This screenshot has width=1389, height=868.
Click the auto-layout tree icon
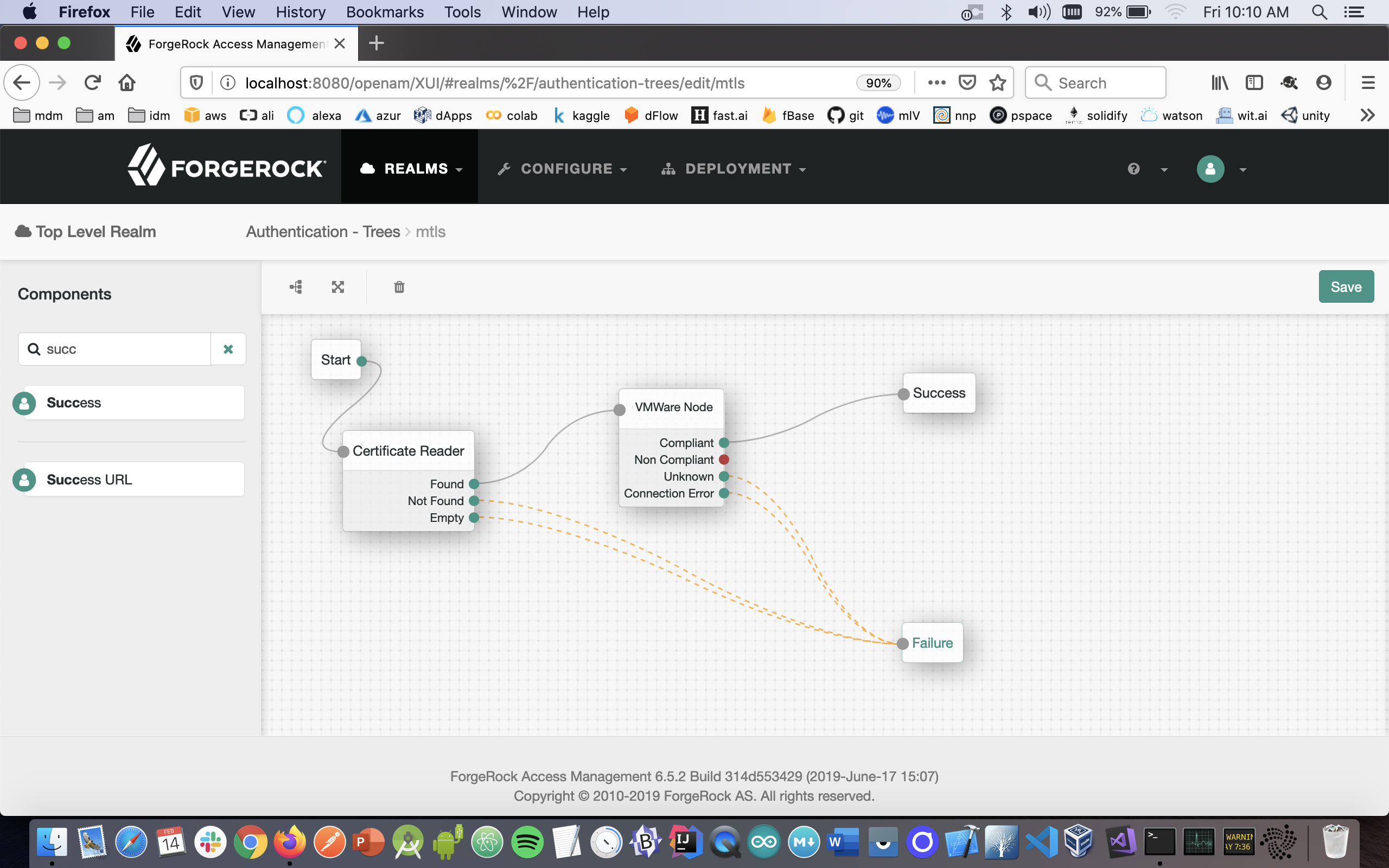pyautogui.click(x=296, y=287)
